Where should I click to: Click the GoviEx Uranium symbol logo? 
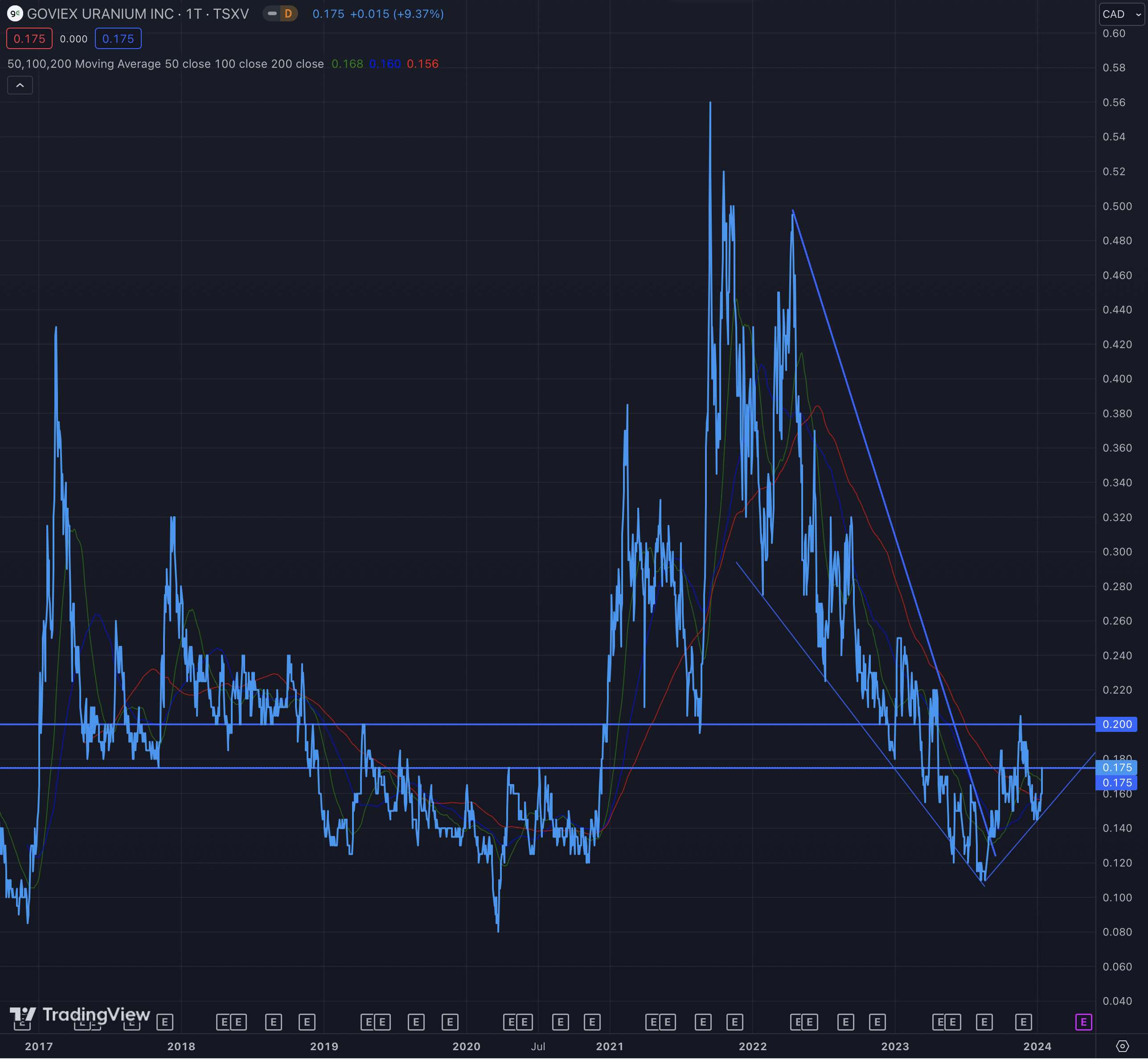(14, 13)
